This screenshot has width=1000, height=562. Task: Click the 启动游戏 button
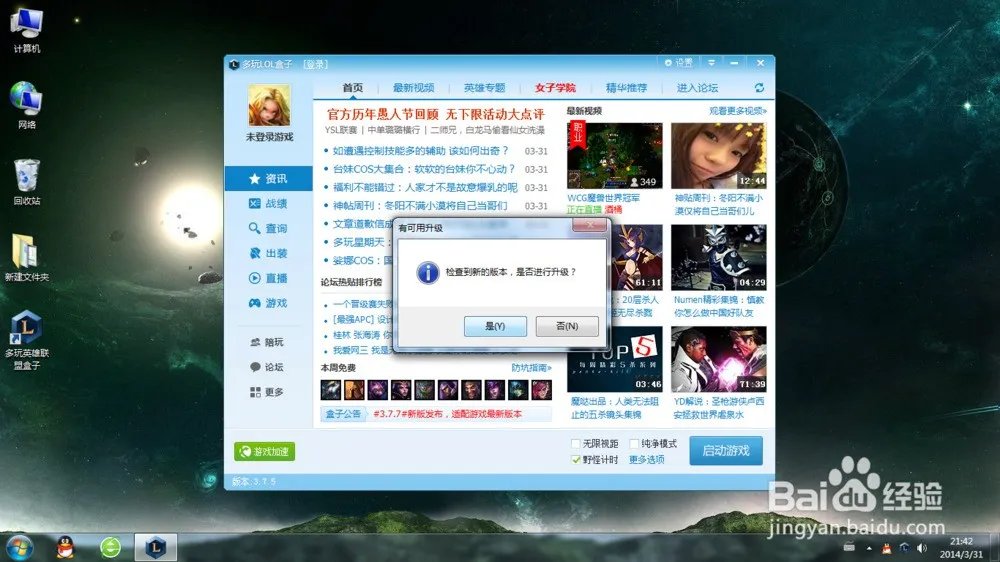pyautogui.click(x=726, y=451)
